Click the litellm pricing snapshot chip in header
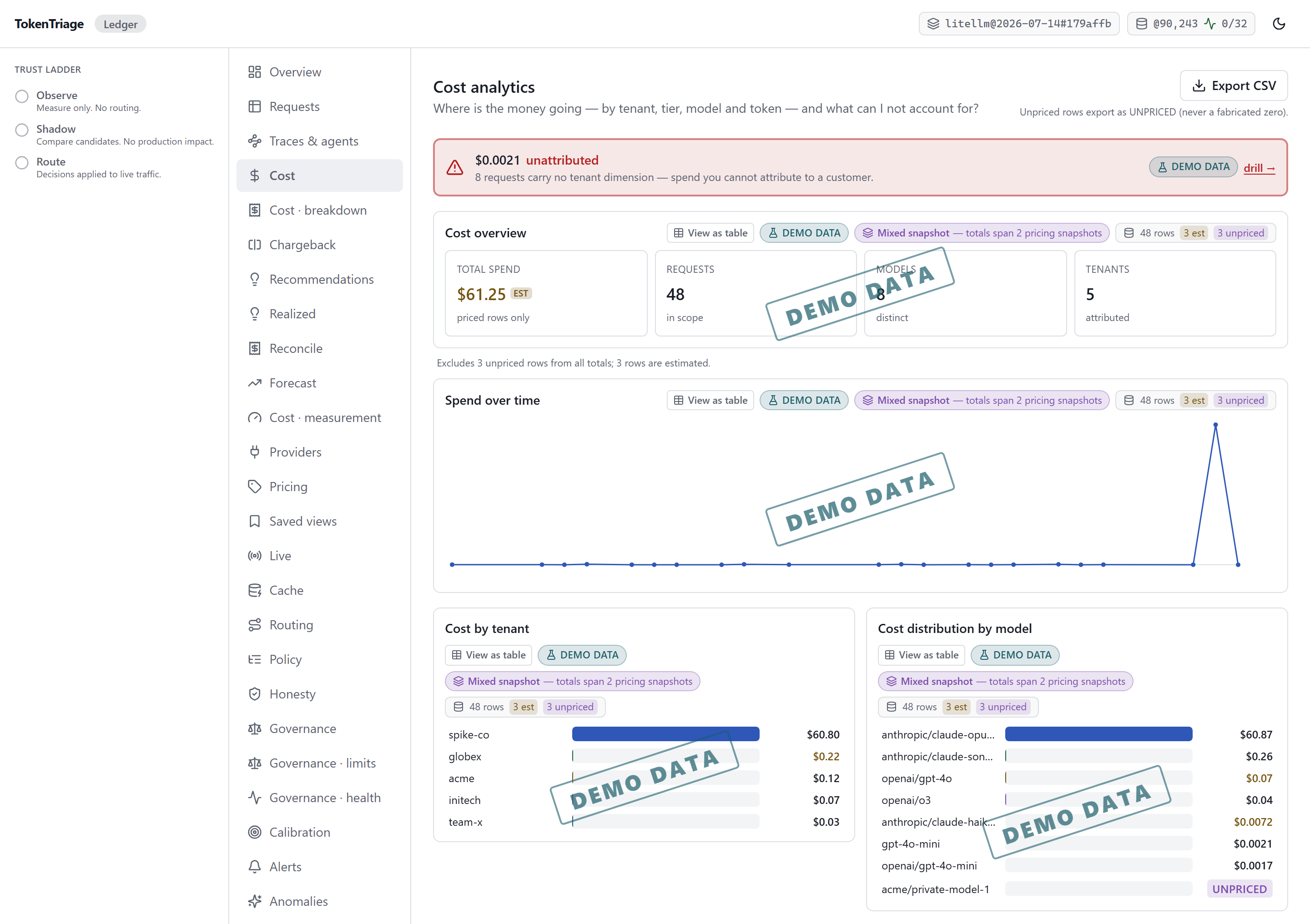The width and height of the screenshot is (1310, 924). (1019, 23)
